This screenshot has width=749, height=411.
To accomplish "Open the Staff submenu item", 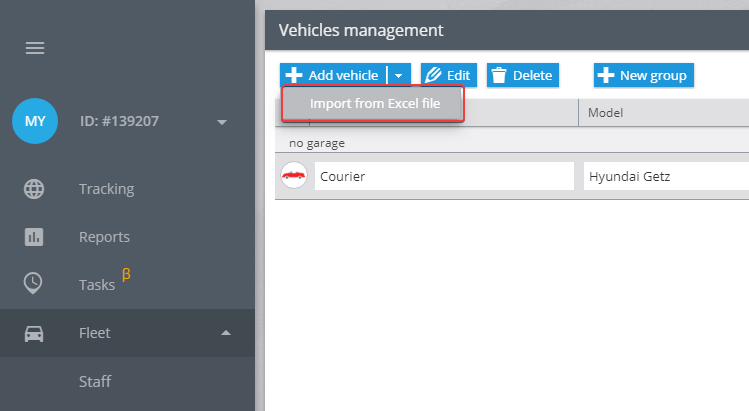I will click(95, 381).
